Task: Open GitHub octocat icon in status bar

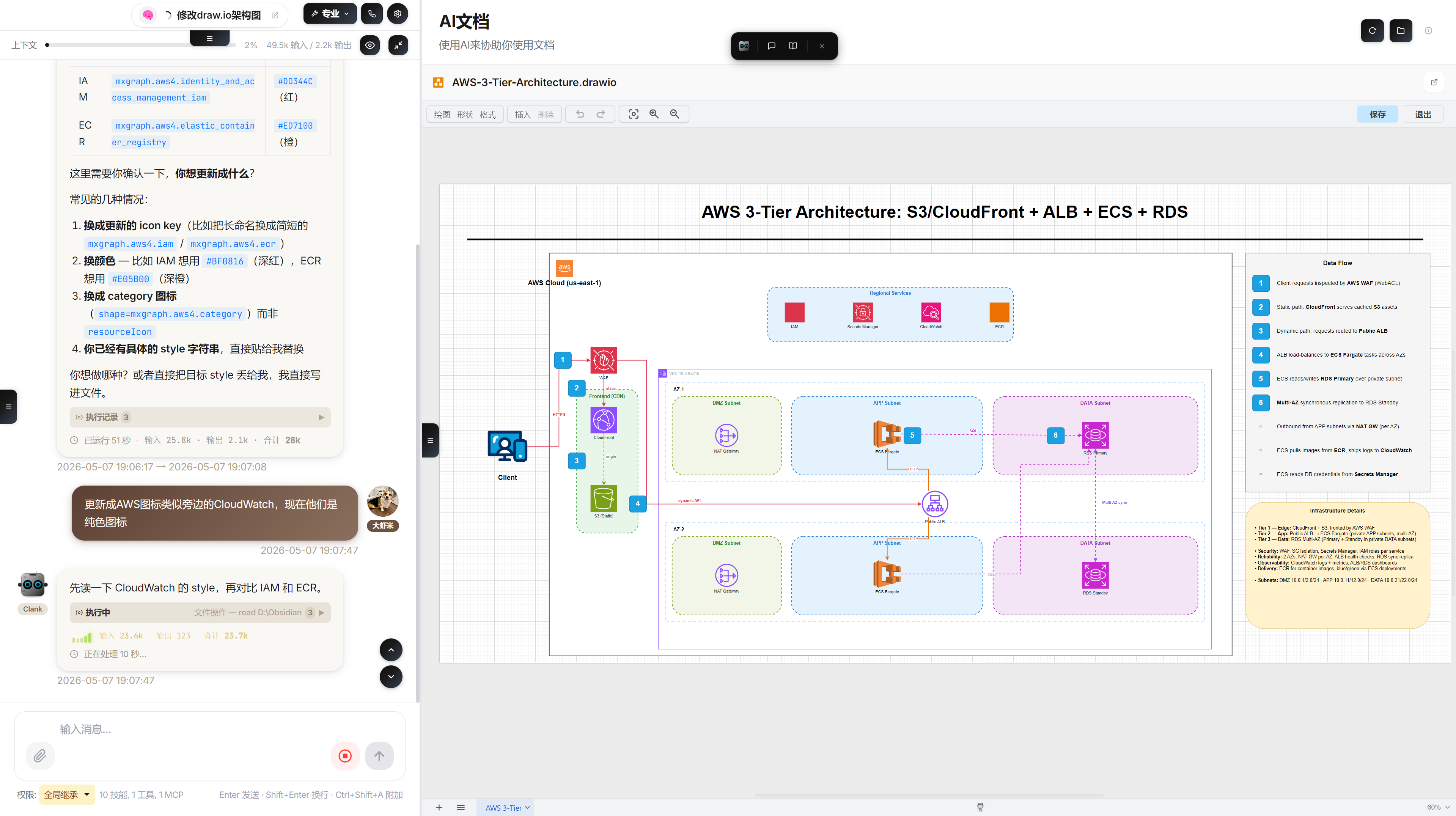Action: pos(980,807)
